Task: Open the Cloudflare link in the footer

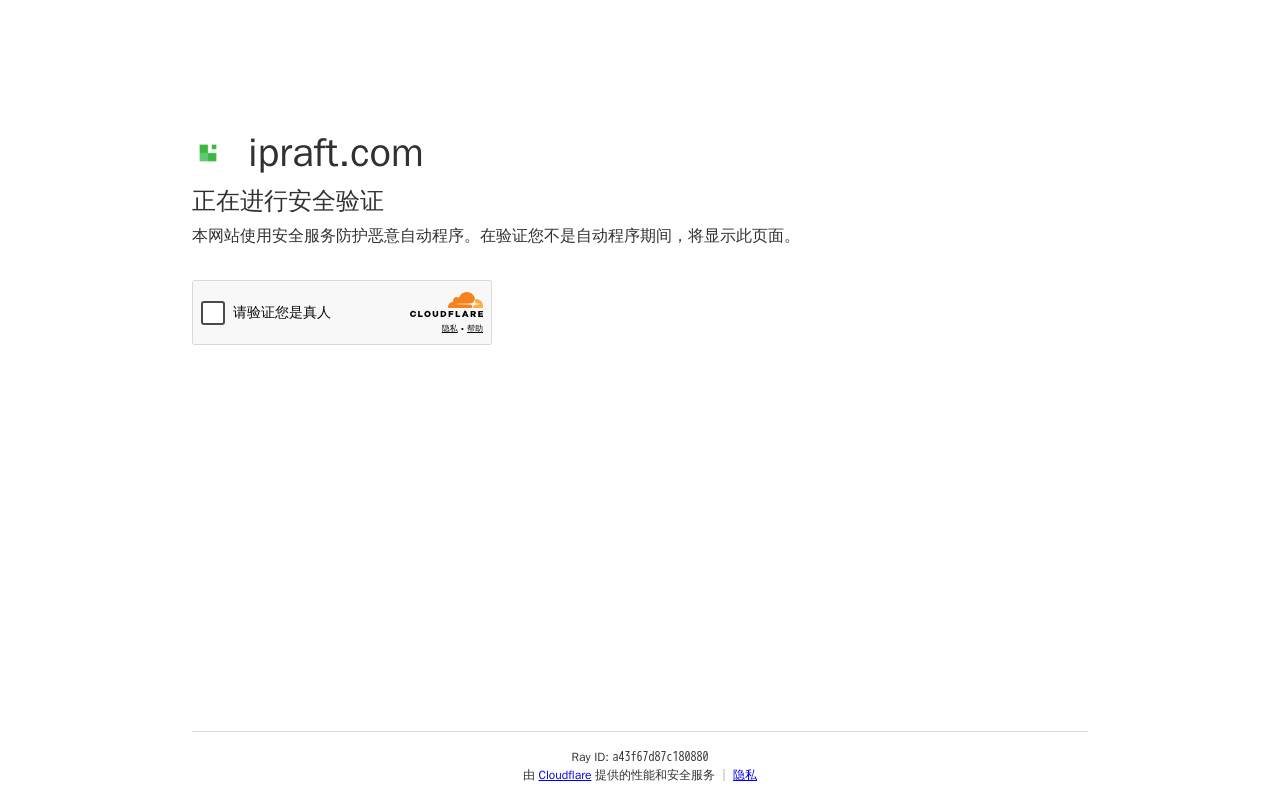Action: [x=565, y=775]
